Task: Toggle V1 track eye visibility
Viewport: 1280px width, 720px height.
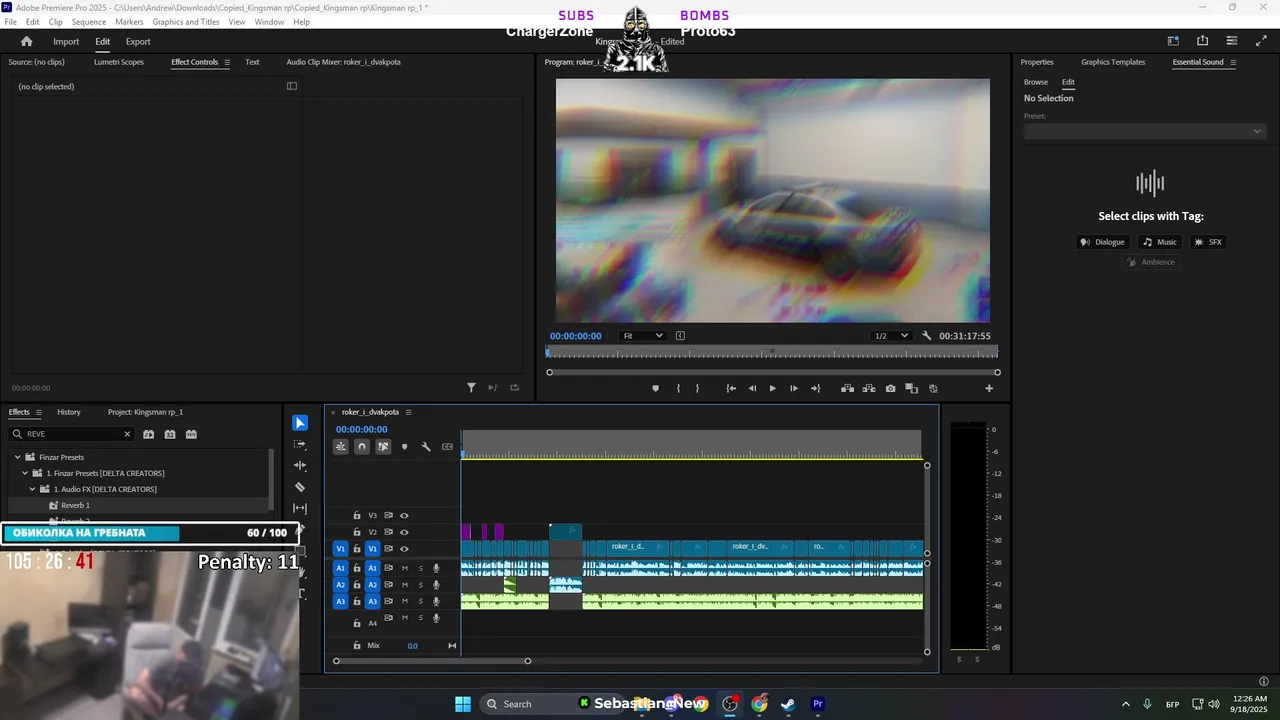Action: tap(404, 548)
